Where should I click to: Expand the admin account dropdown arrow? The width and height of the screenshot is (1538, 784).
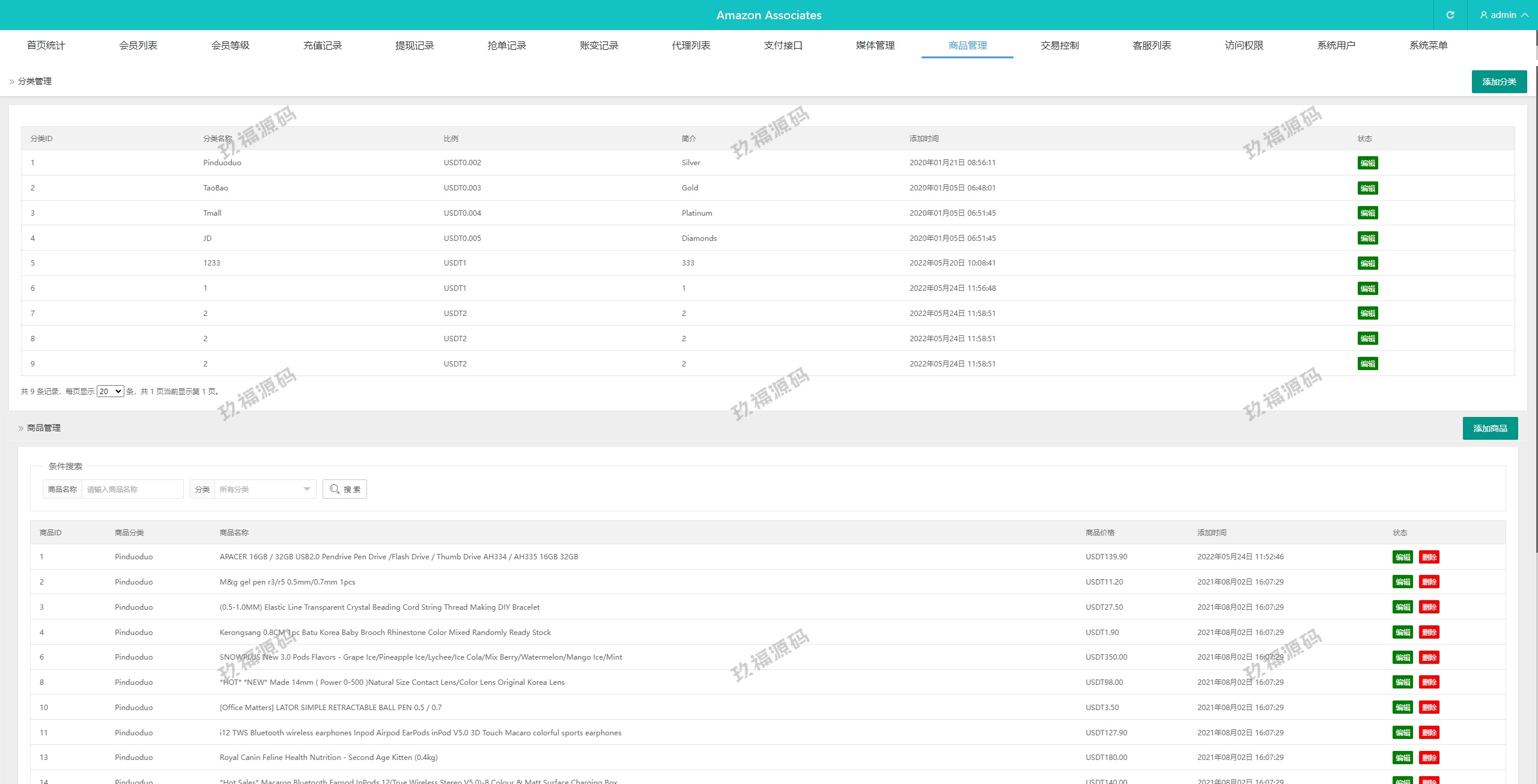click(x=1525, y=15)
